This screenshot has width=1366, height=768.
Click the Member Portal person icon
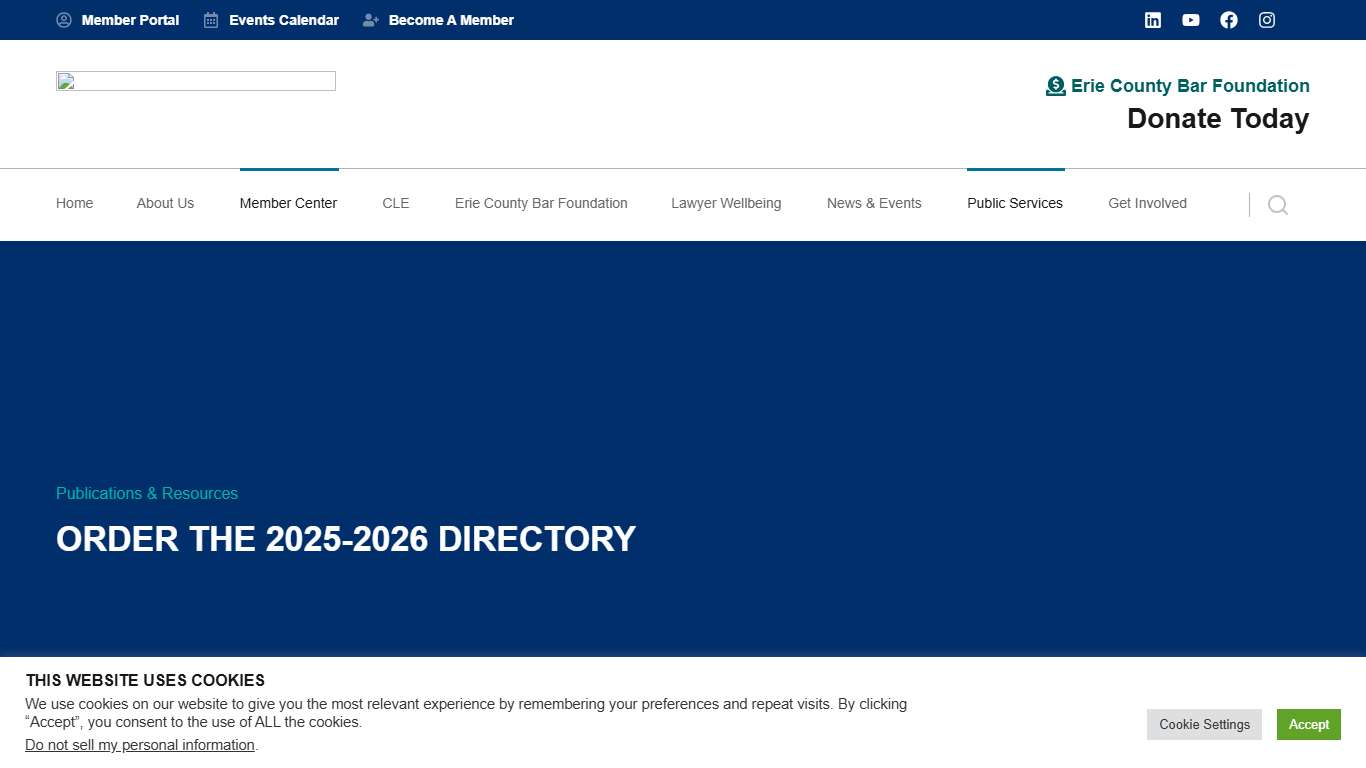point(64,20)
